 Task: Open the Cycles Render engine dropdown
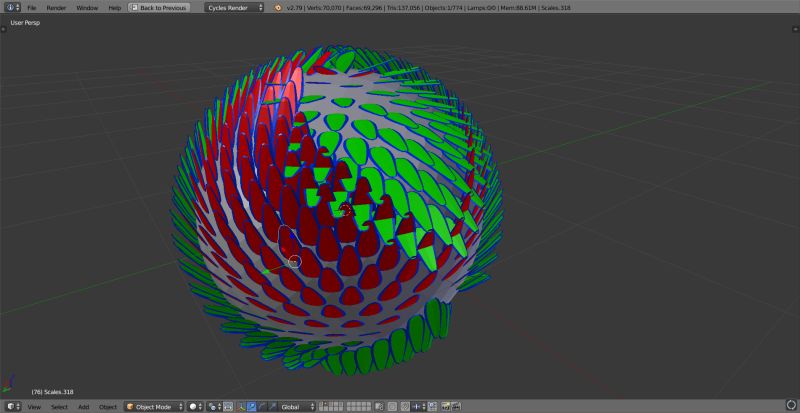click(x=234, y=8)
